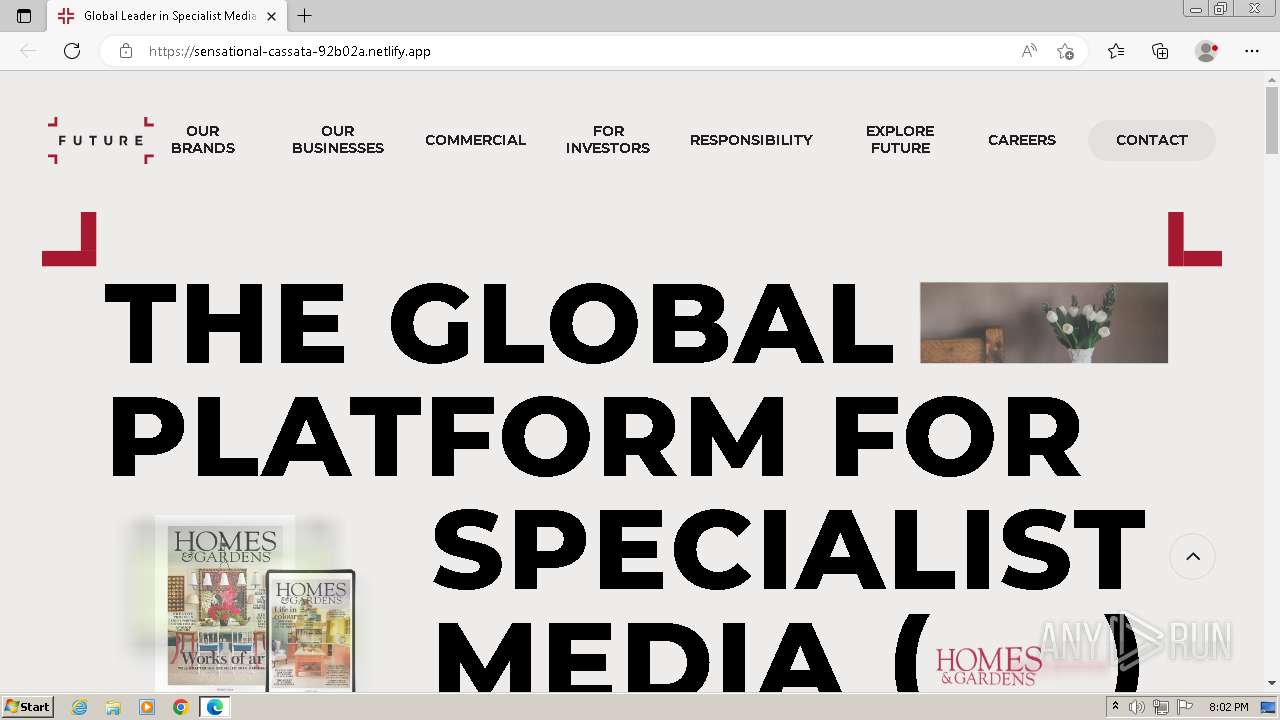The height and width of the screenshot is (720, 1280).
Task: Open the For Investors menu
Action: [608, 140]
